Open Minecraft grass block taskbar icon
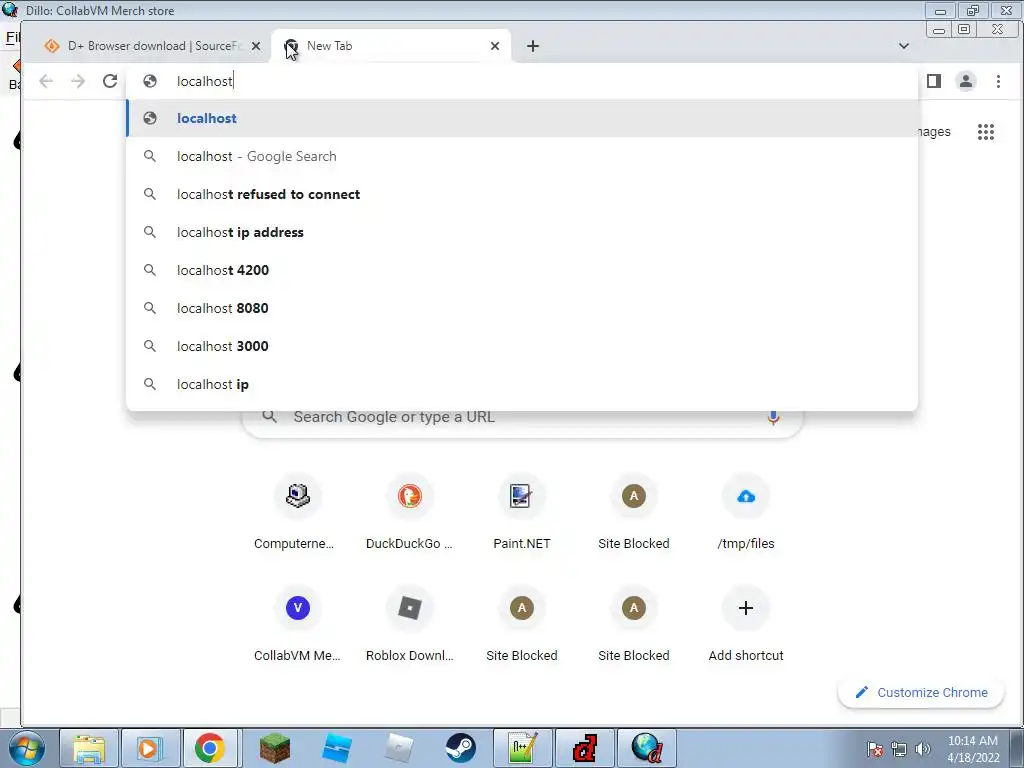The height and width of the screenshot is (768, 1024). point(274,748)
